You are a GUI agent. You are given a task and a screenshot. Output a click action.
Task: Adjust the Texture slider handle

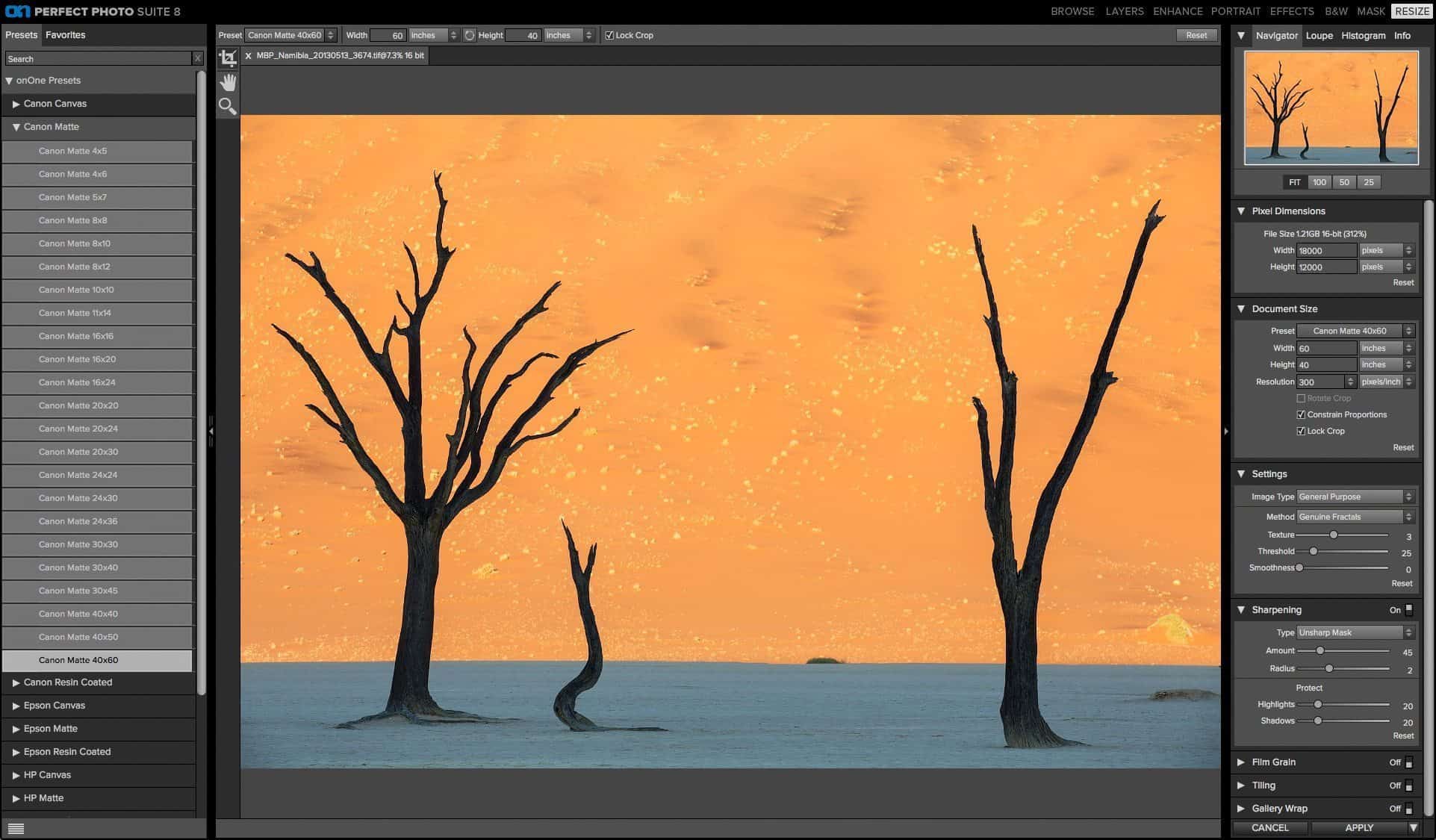coord(1333,535)
